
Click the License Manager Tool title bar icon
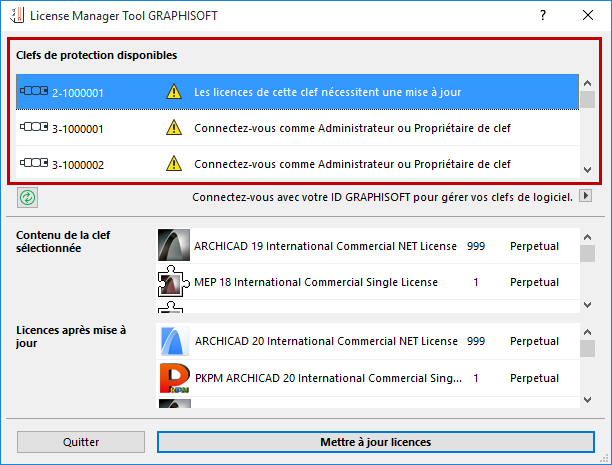(x=17, y=16)
